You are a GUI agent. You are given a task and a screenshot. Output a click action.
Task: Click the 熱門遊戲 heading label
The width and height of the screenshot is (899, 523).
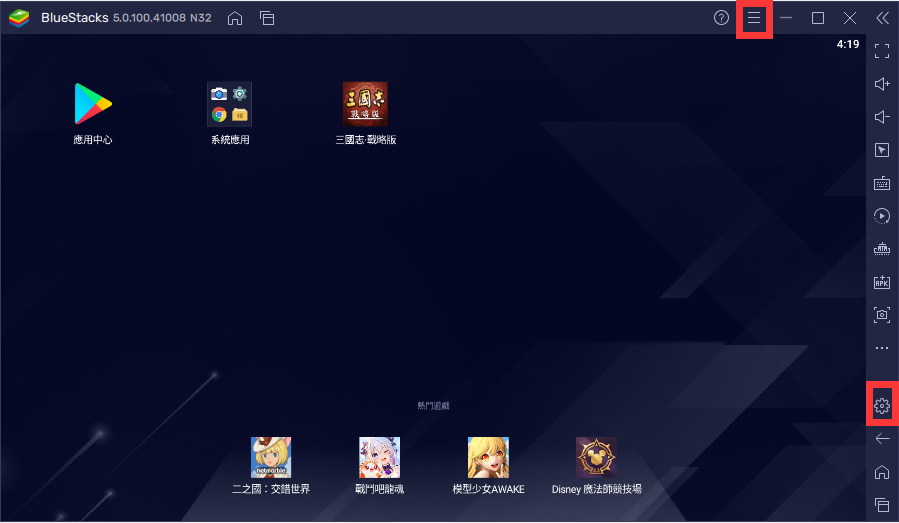point(433,405)
